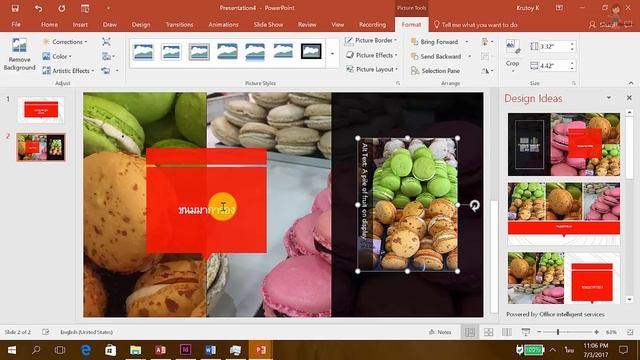Click the Office intelligent services link
This screenshot has height=360, width=640.
coord(572,314)
